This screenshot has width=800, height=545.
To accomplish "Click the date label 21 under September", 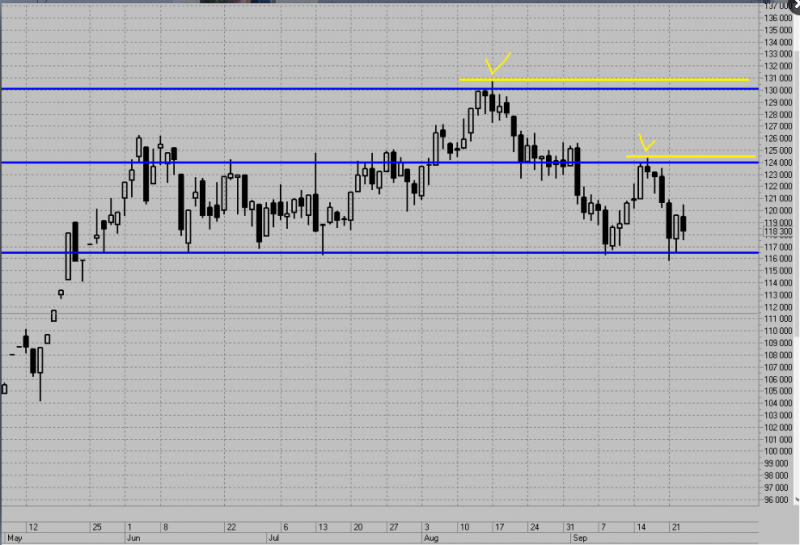I will (x=676, y=527).
